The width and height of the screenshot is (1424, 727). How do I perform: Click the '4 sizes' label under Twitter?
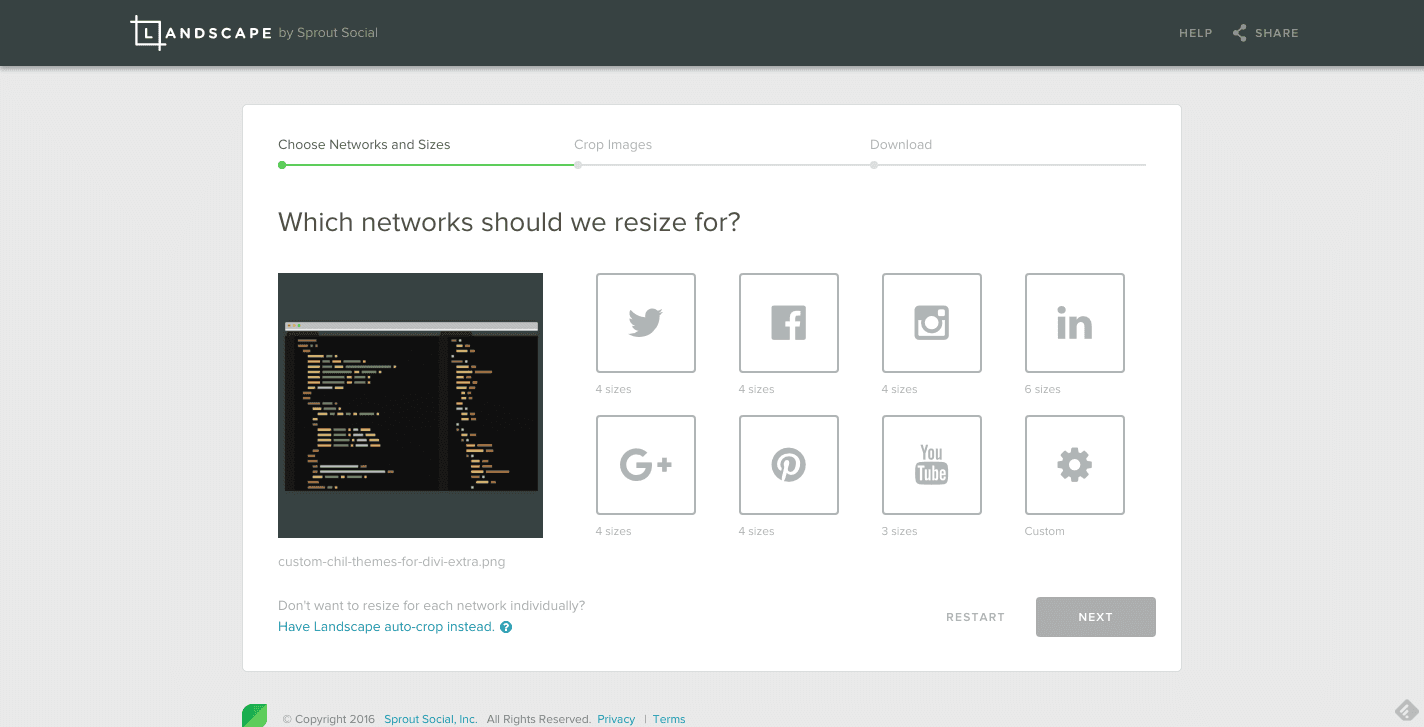[614, 389]
